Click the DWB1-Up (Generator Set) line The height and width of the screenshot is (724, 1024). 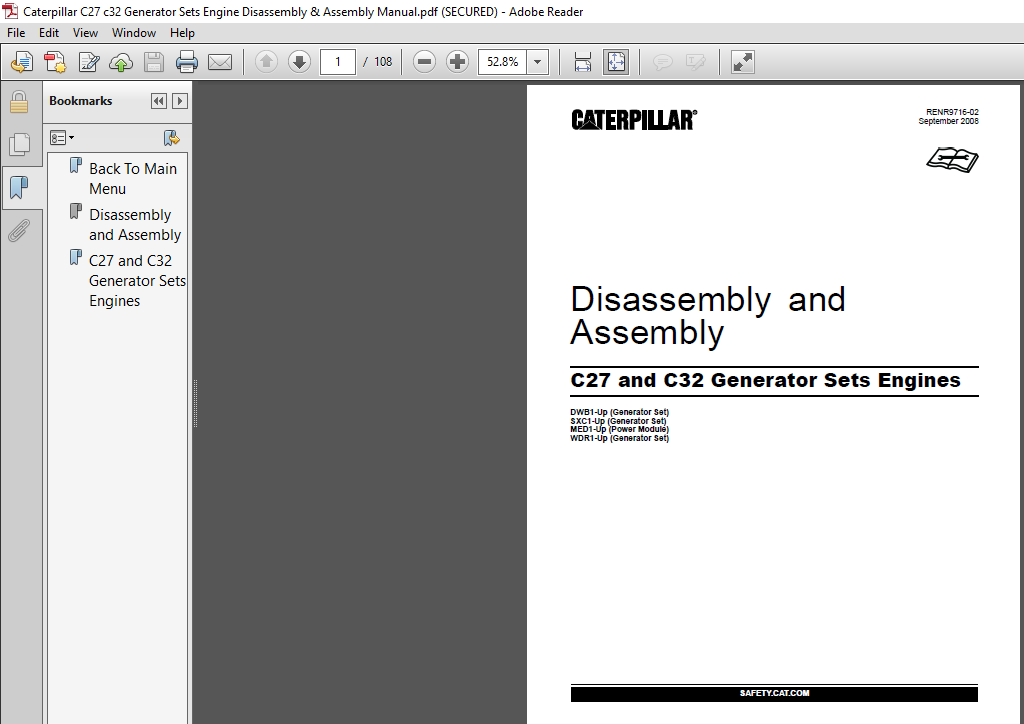[619, 412]
